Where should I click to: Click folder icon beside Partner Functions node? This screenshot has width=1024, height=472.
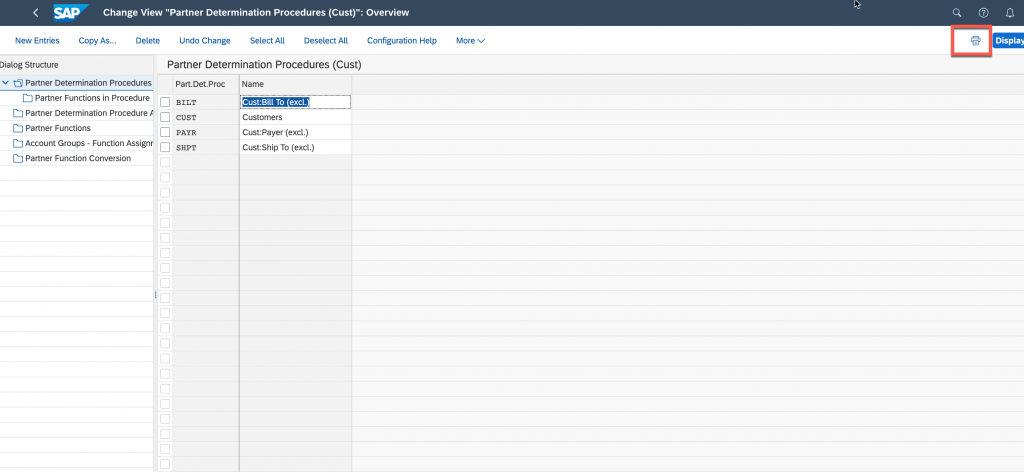coord(18,128)
